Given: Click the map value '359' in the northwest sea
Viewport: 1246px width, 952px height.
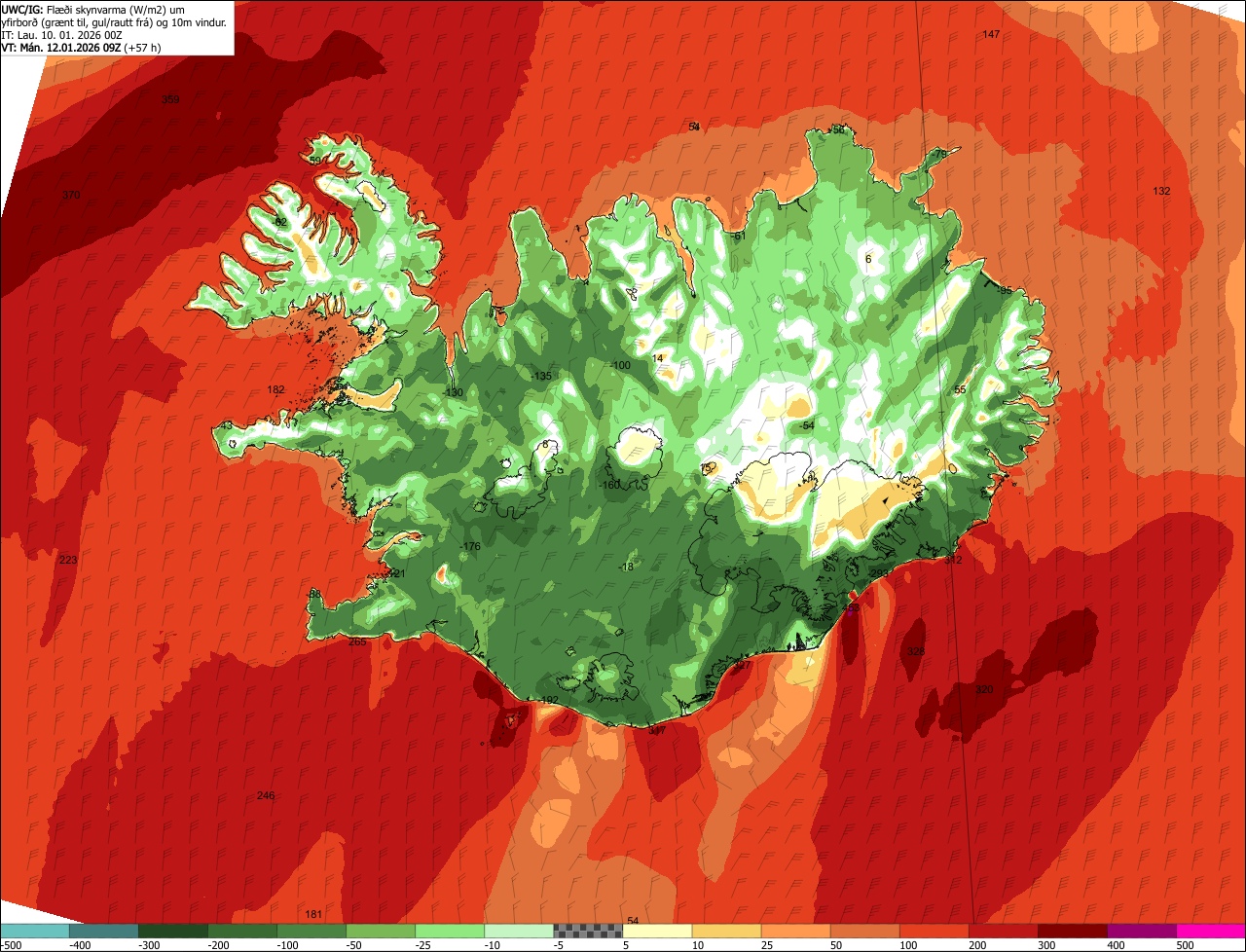Looking at the screenshot, I should pyautogui.click(x=170, y=99).
